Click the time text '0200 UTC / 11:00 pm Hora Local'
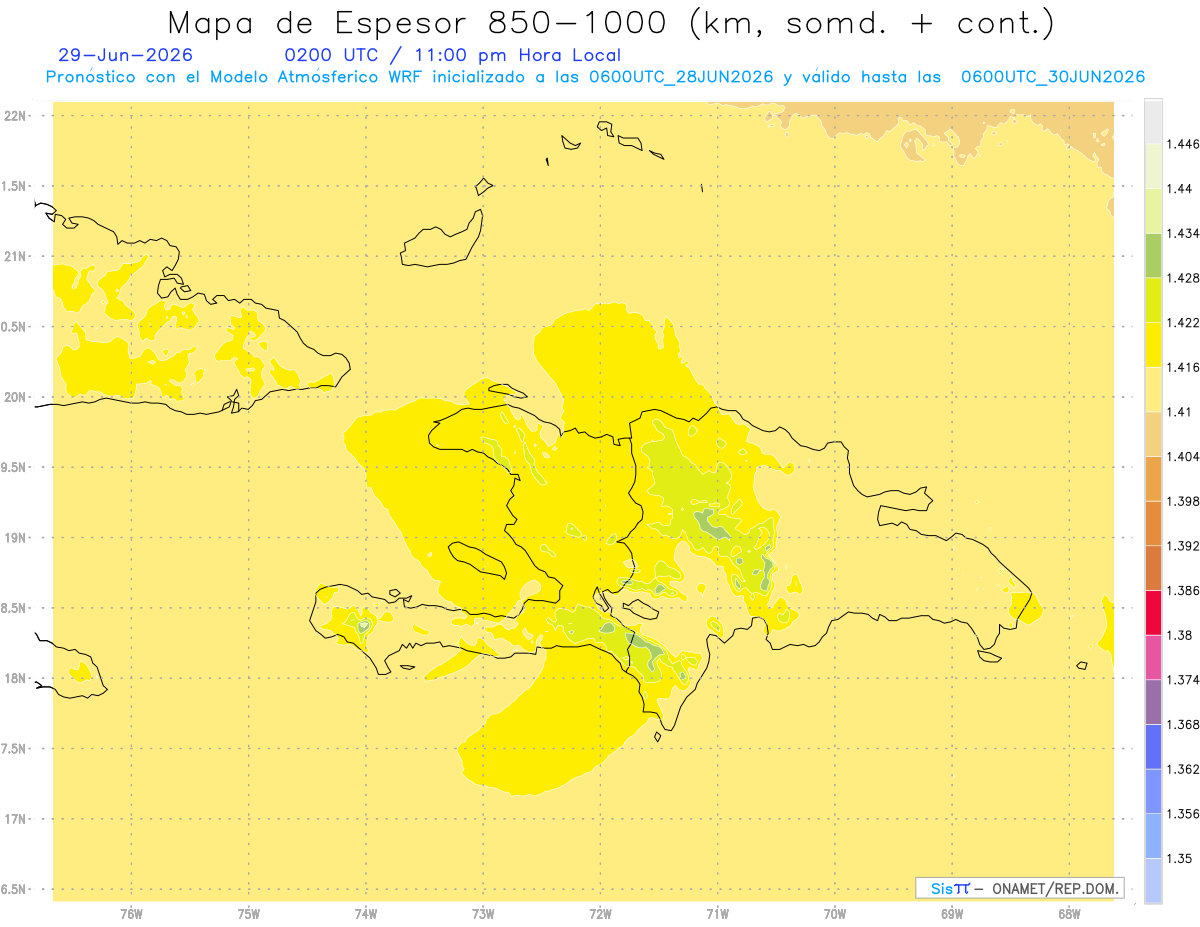 coord(453,55)
